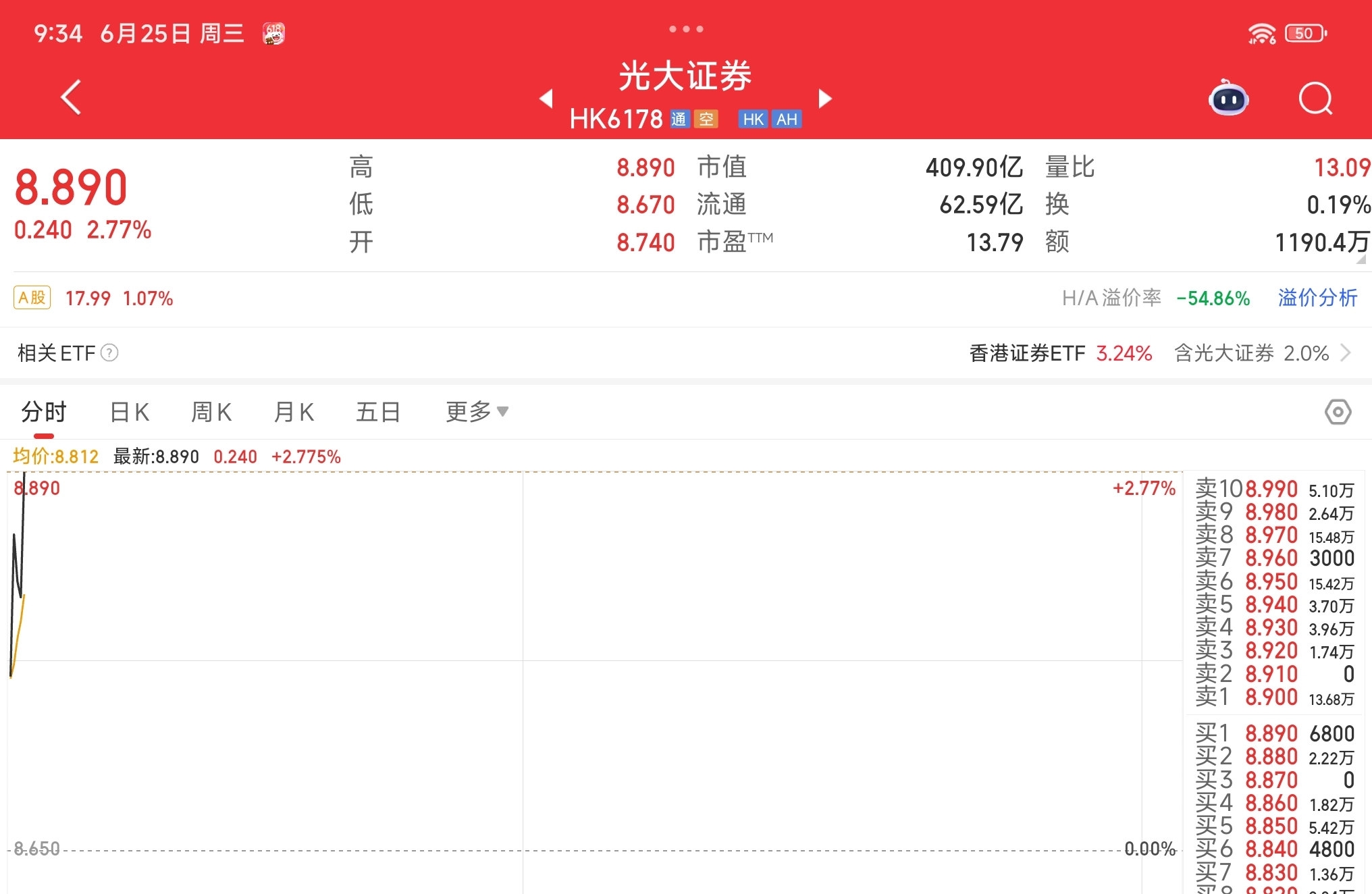Tap the 市盈TTM value 13.79

point(995,242)
